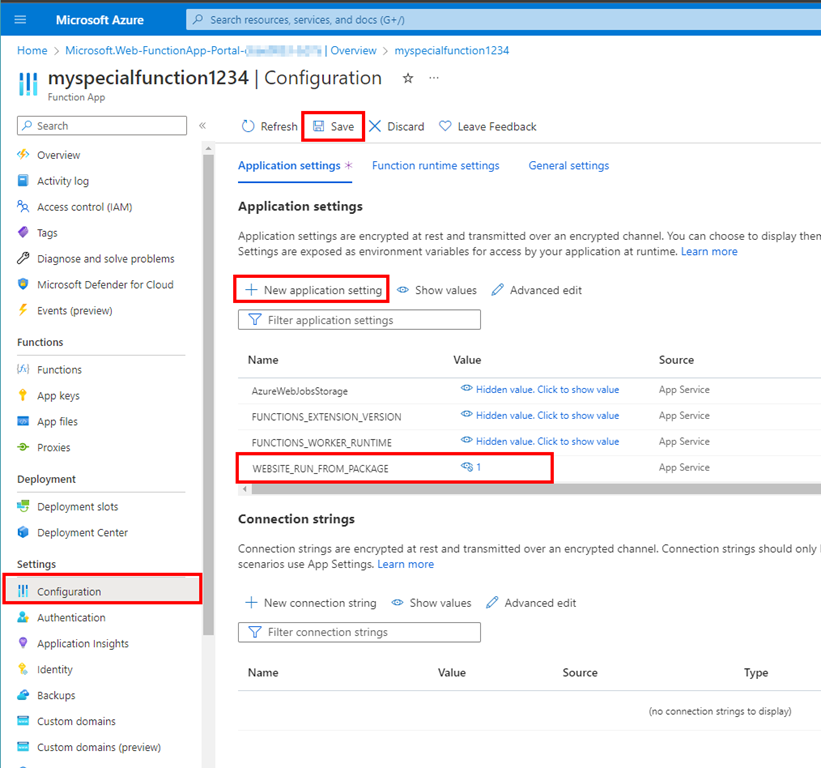Open the Azure portal hamburger menu
This screenshot has height=768, width=821.
(20, 20)
